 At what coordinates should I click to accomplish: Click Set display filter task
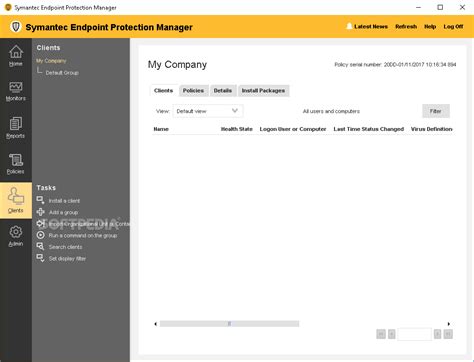[67, 259]
